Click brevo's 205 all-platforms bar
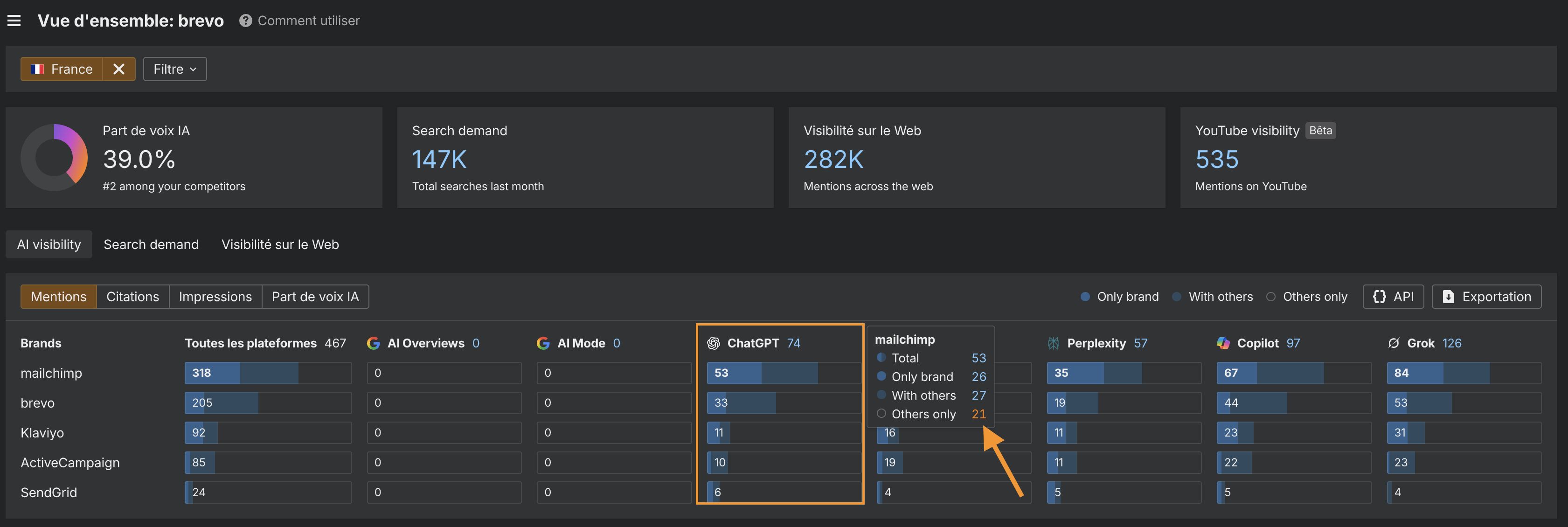1568x527 pixels. pyautogui.click(x=268, y=403)
